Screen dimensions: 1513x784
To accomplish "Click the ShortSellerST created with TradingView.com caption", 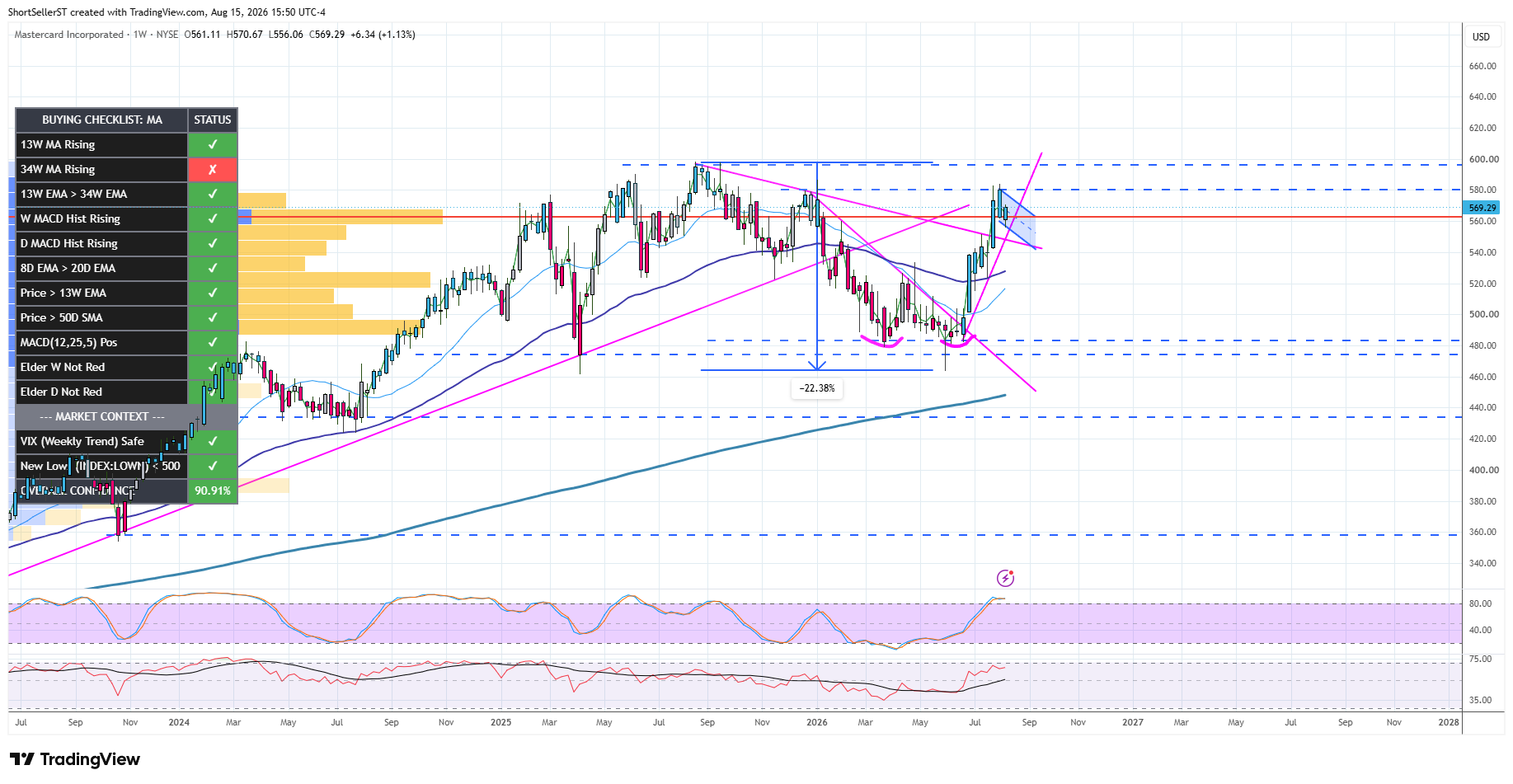I will pyautogui.click(x=167, y=12).
